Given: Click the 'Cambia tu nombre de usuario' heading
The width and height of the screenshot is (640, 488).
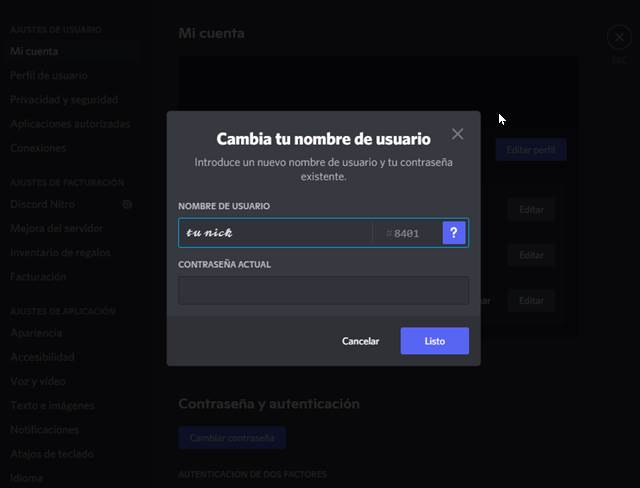Looking at the screenshot, I should 323,139.
